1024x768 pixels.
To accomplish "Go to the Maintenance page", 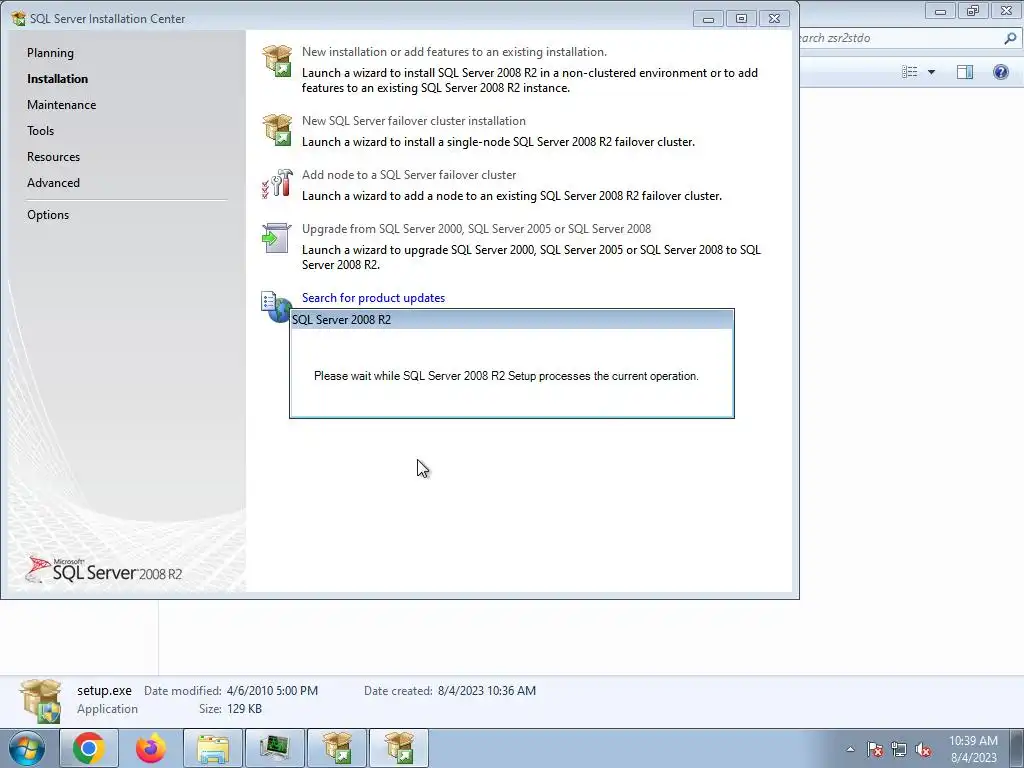I will [x=61, y=105].
